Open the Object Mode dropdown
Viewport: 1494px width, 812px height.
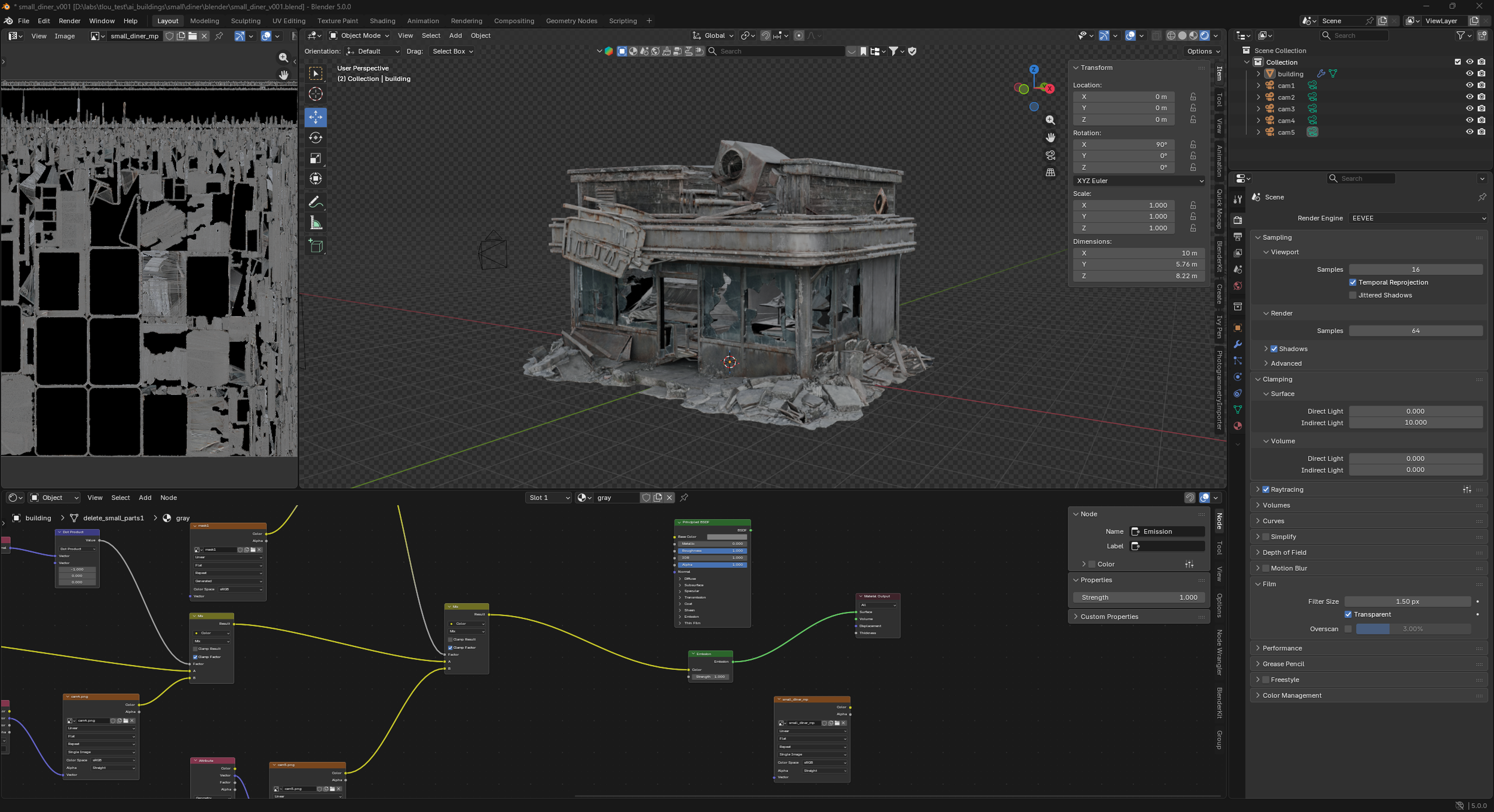[x=359, y=36]
